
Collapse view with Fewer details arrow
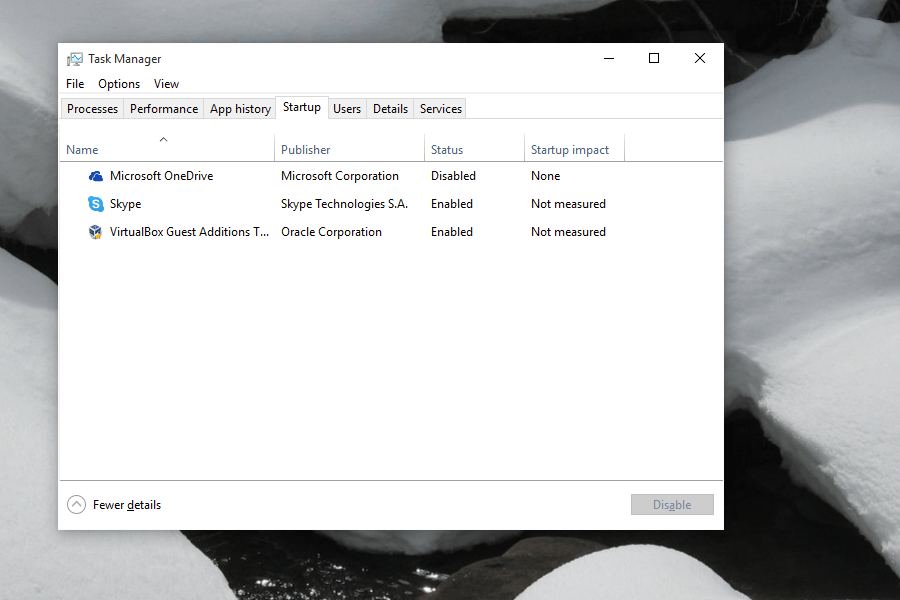[76, 505]
